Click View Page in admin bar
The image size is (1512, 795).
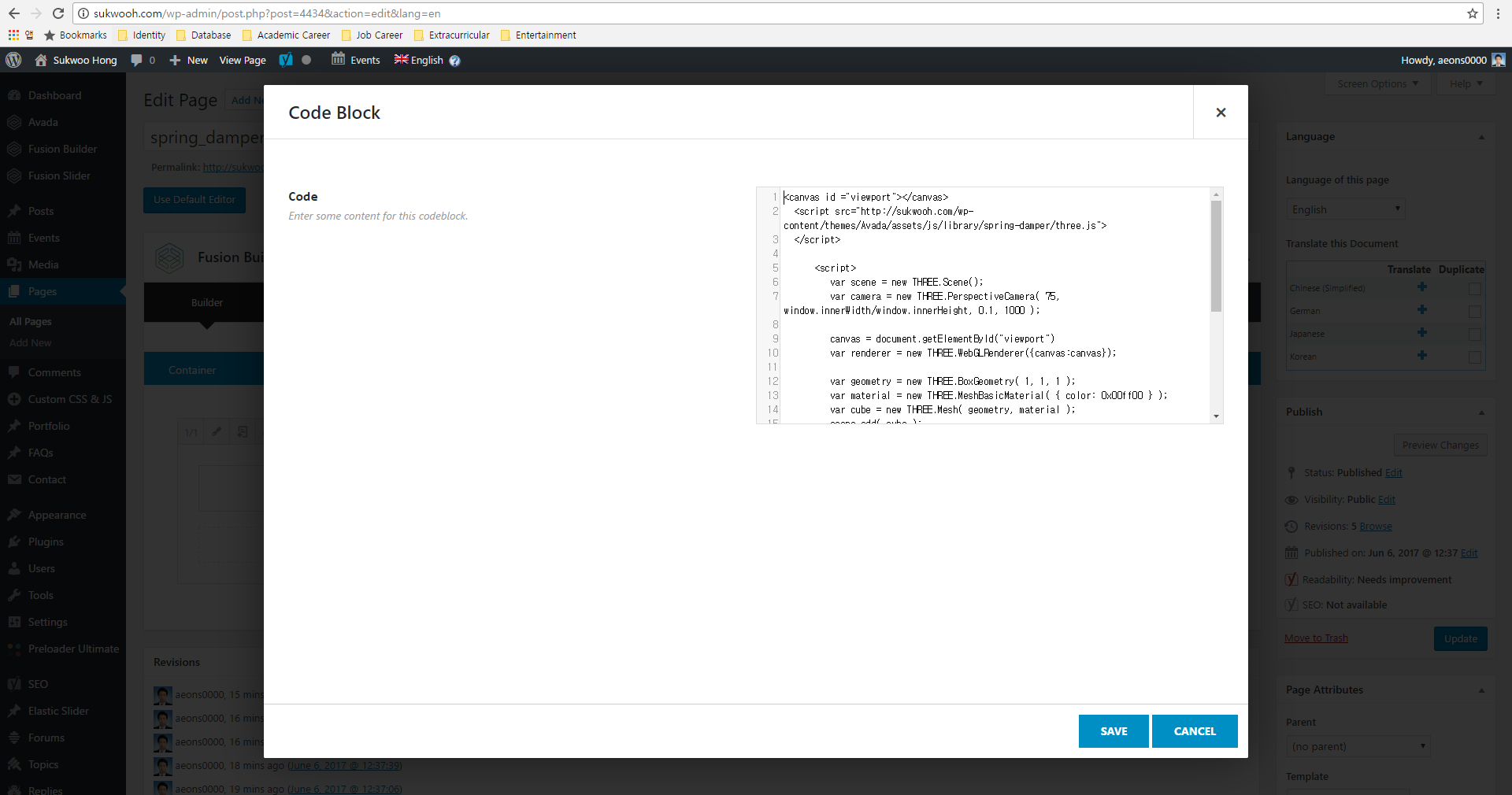[x=243, y=60]
